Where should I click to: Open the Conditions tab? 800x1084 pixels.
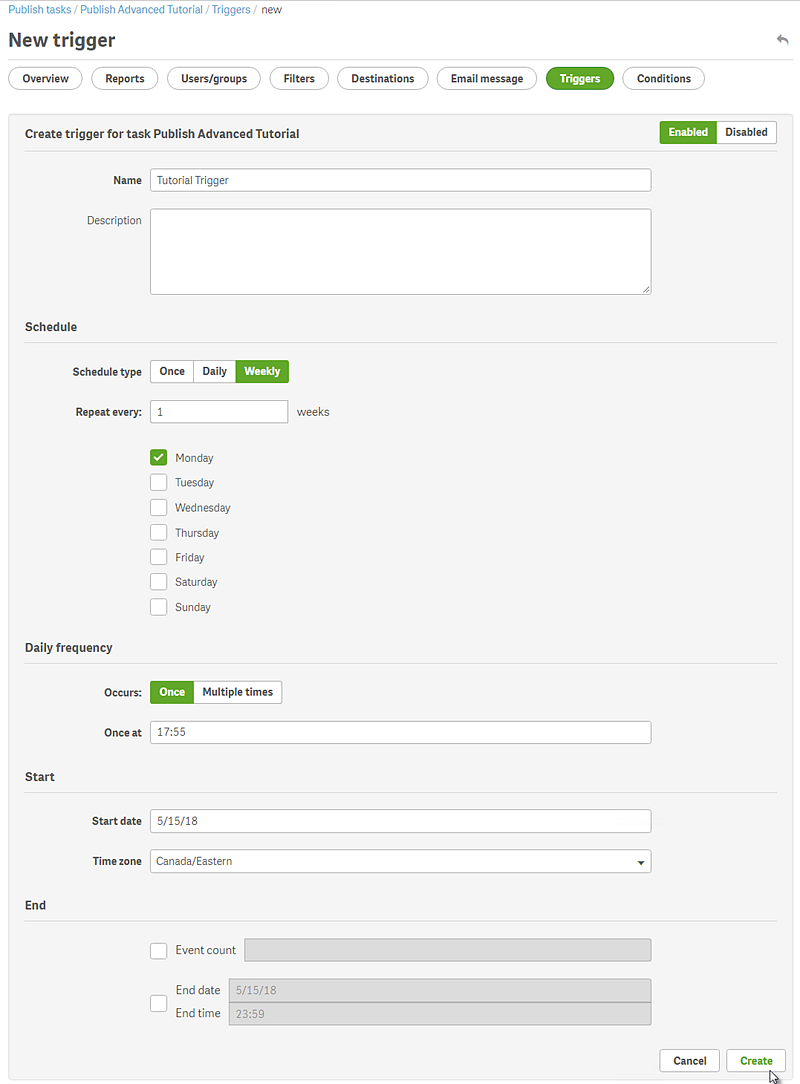pyautogui.click(x=663, y=78)
